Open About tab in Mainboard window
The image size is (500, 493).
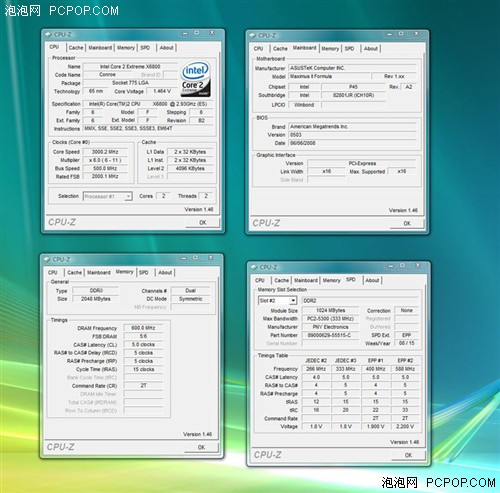click(371, 49)
